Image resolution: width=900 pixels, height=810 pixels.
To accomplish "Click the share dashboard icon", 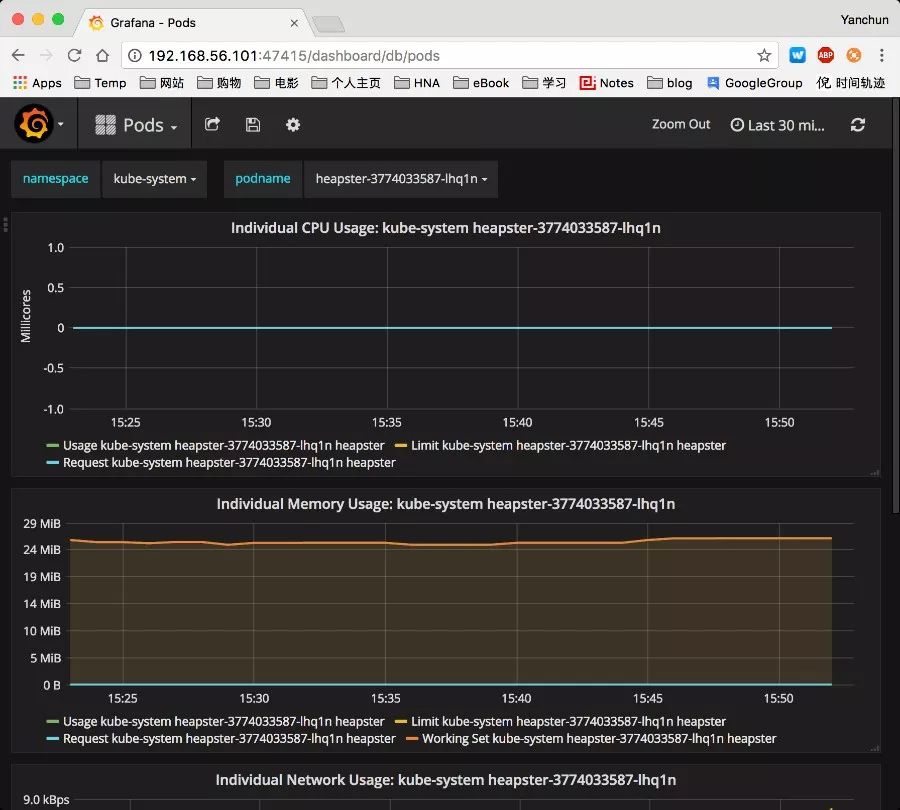I will pyautogui.click(x=212, y=125).
